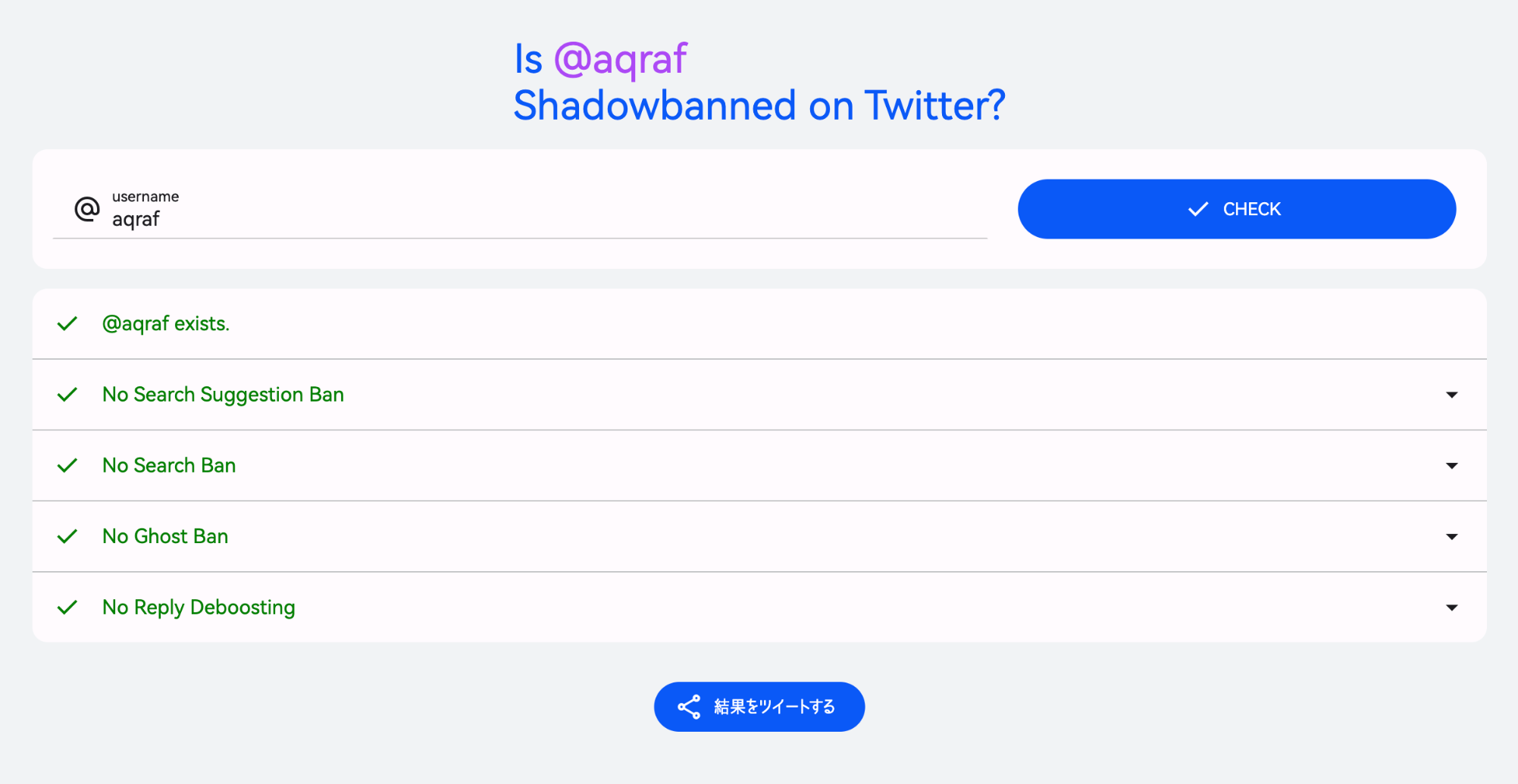Screen dimensions: 1518x784
Task: Click the purple @aqraf heading text
Action: (620, 59)
